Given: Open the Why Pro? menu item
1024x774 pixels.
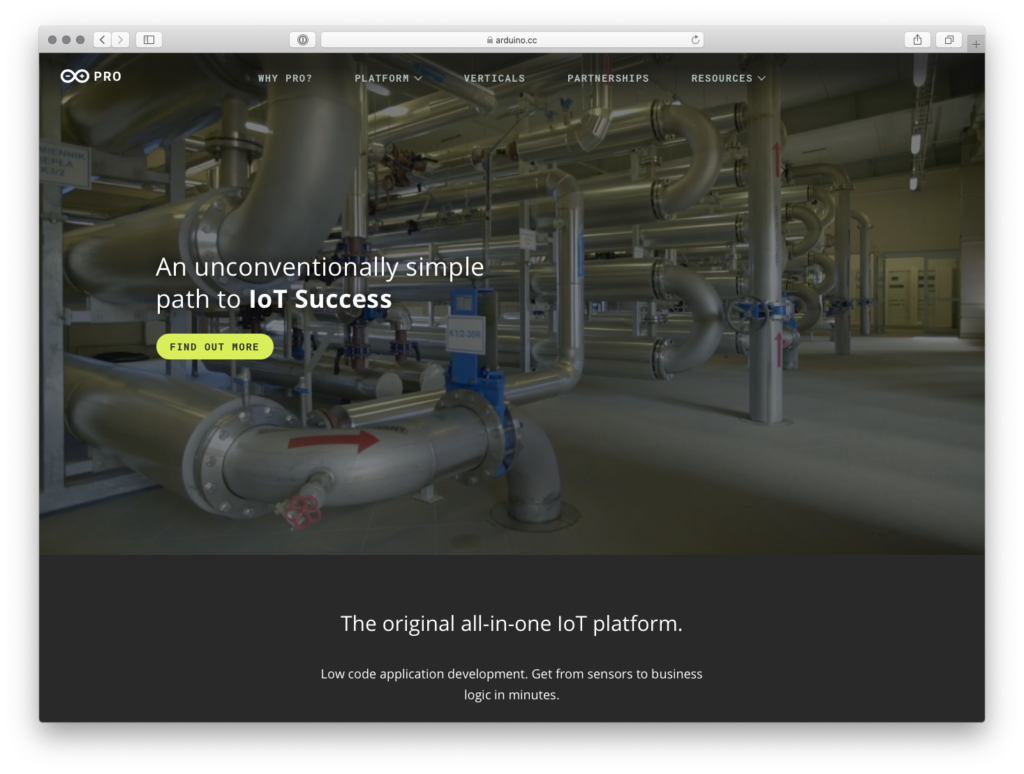Looking at the screenshot, I should (285, 78).
